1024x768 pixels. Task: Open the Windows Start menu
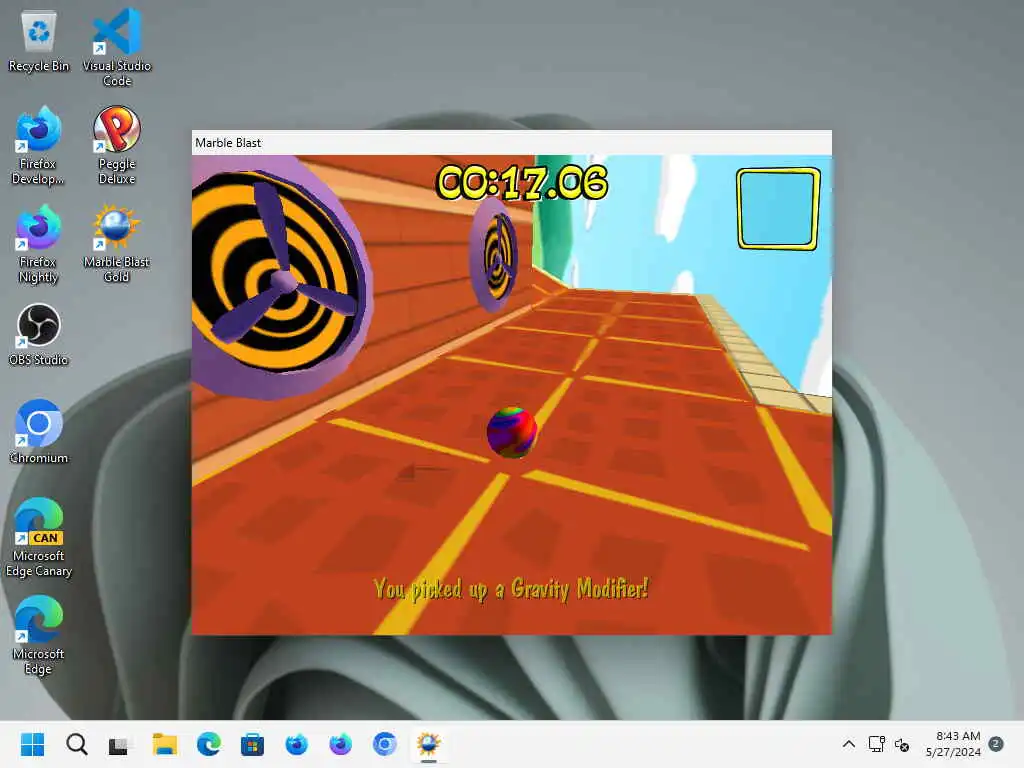pos(32,744)
